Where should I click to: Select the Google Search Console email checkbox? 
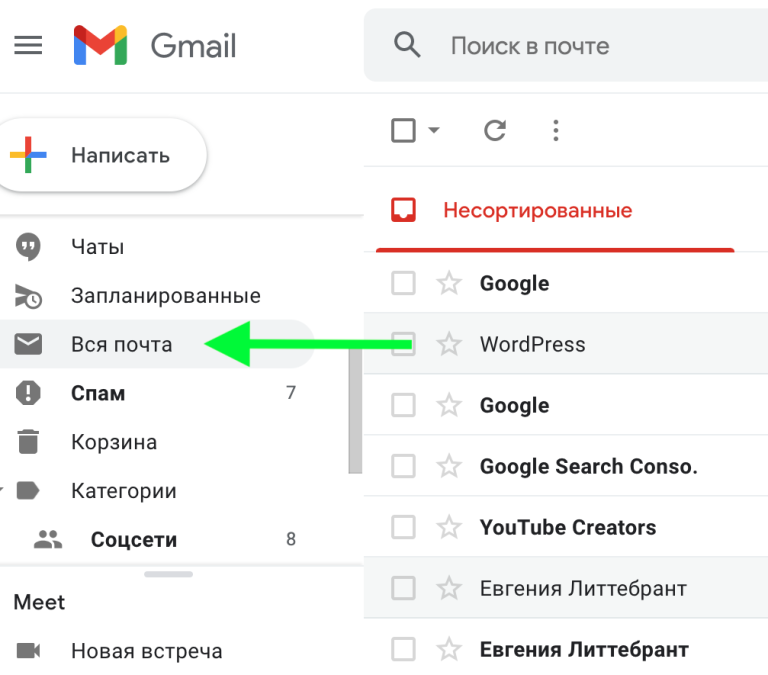[403, 467]
